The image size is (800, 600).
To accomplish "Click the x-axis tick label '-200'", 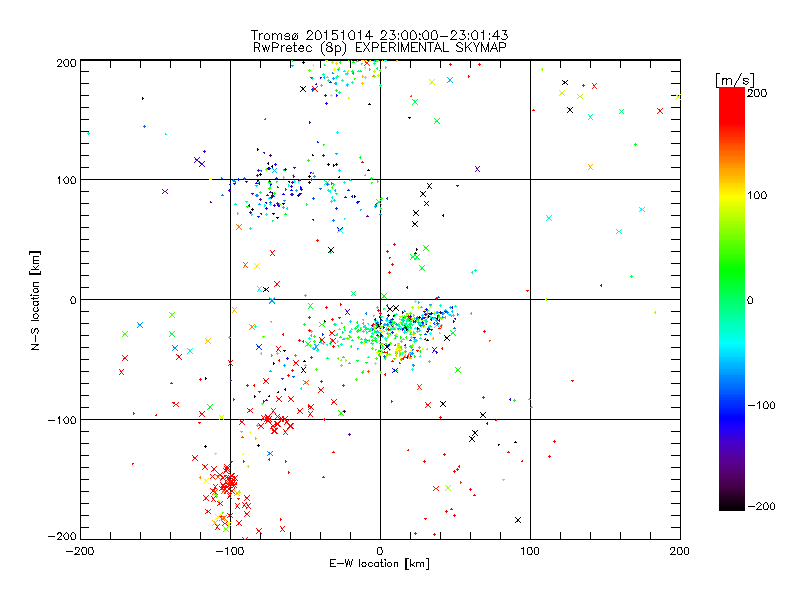I will pyautogui.click(x=80, y=551).
